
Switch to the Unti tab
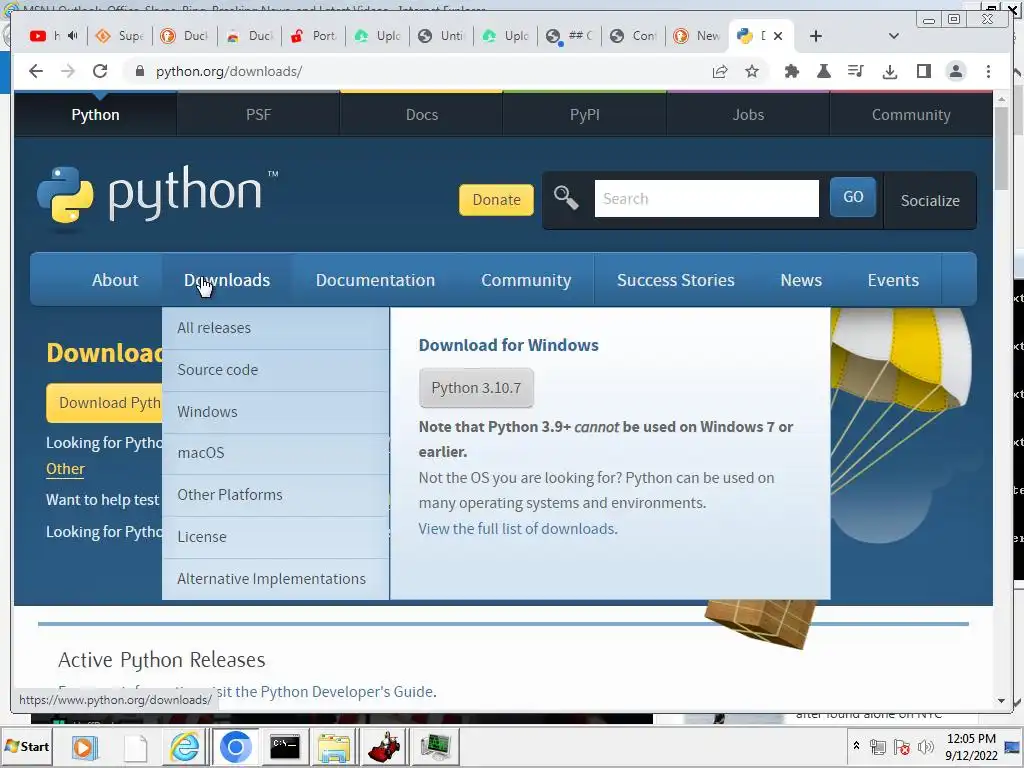pyautogui.click(x=441, y=36)
